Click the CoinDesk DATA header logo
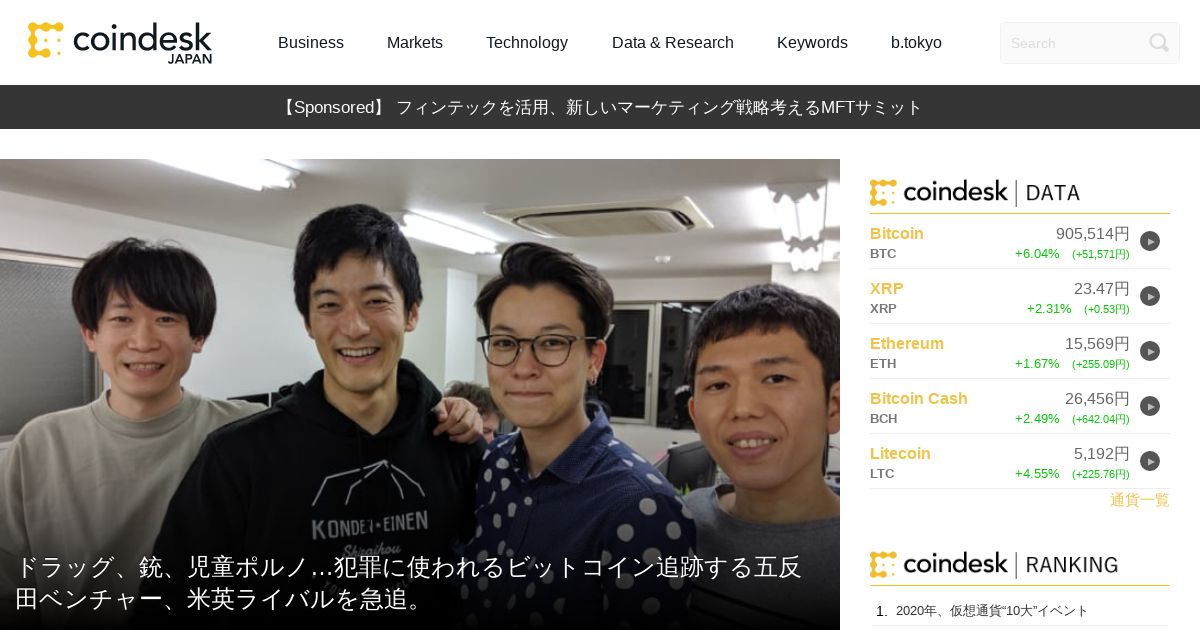Viewport: 1200px width, 630px height. click(975, 193)
